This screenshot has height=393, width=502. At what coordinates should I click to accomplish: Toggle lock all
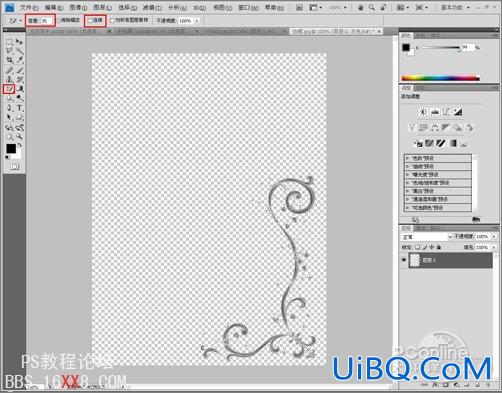click(x=439, y=247)
